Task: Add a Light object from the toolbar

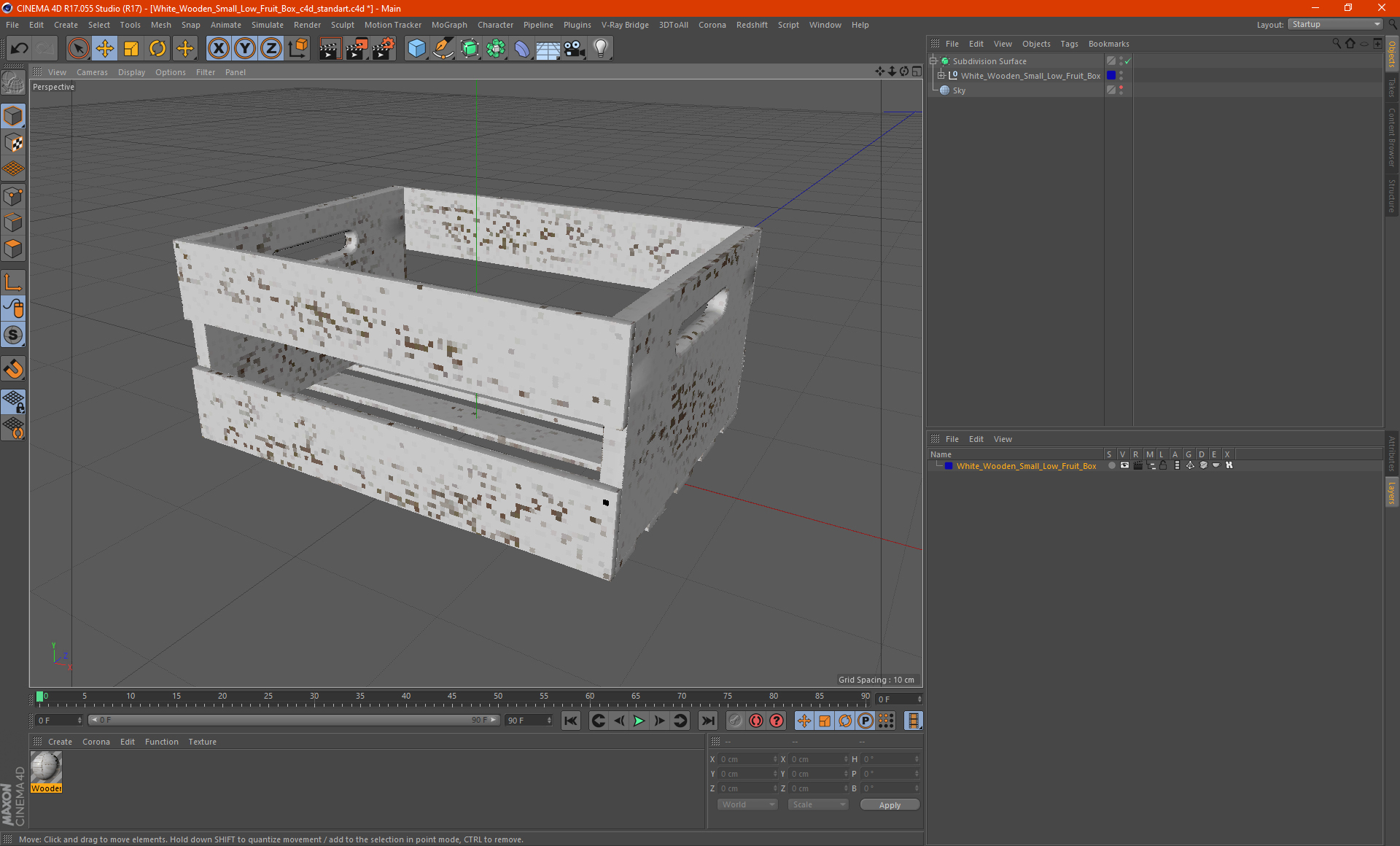Action: coord(600,49)
